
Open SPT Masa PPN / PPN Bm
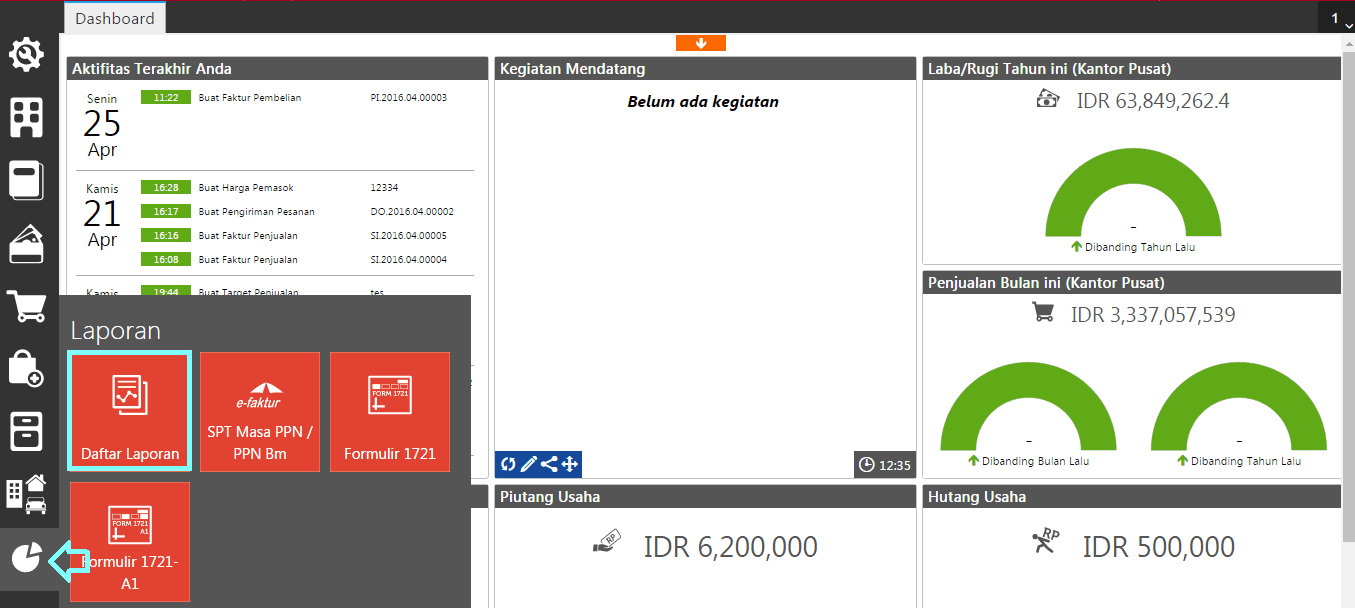click(259, 411)
